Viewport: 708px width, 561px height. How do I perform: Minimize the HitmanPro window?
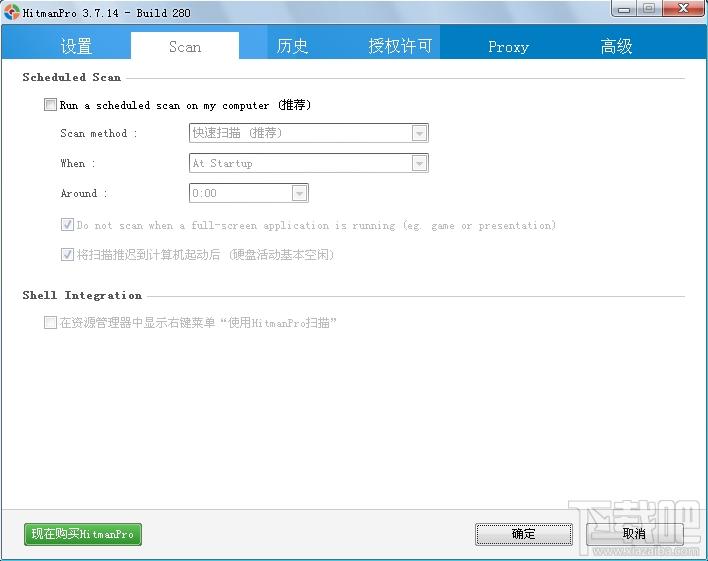coord(624,9)
